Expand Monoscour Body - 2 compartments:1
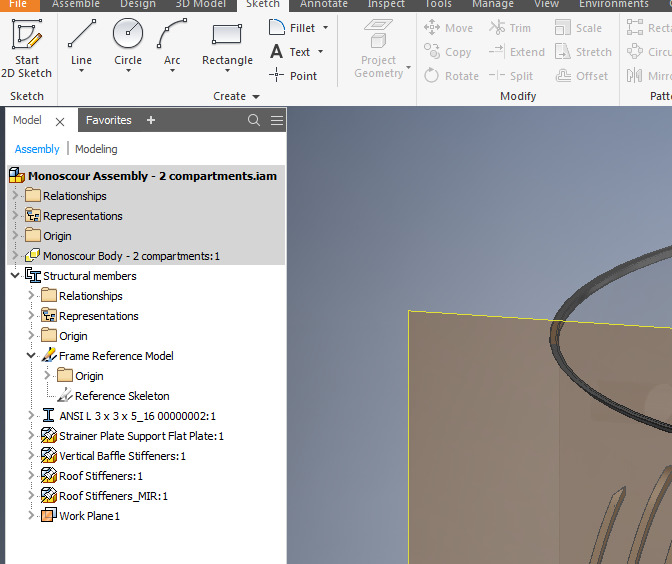The height and width of the screenshot is (564, 672). point(15,255)
